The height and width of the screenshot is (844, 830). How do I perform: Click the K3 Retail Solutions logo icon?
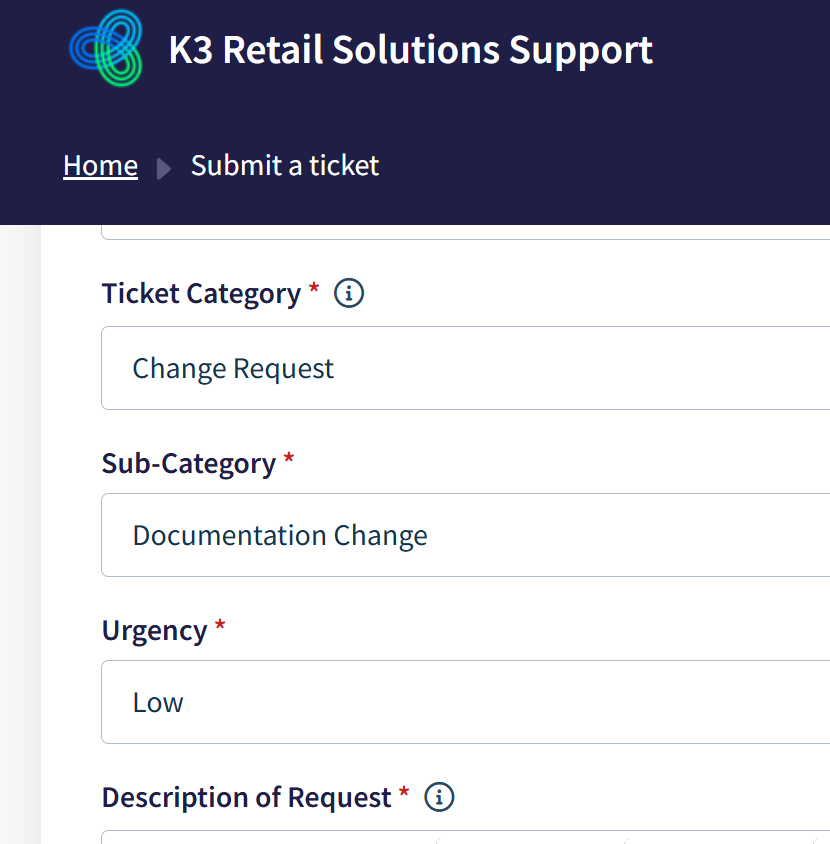click(x=106, y=48)
